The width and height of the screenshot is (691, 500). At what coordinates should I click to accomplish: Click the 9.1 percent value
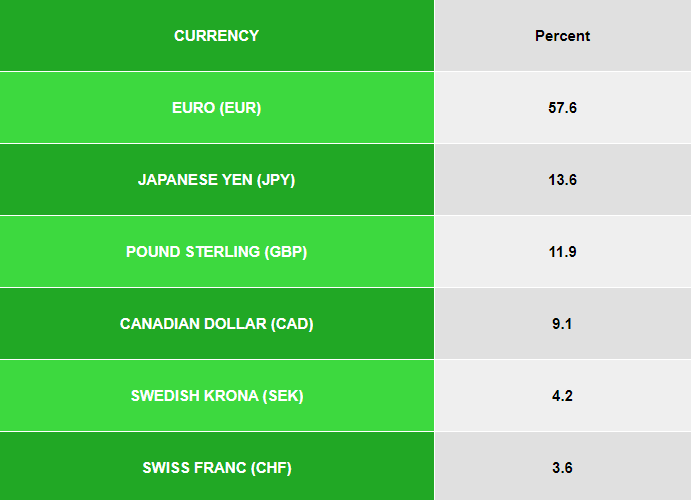point(563,324)
